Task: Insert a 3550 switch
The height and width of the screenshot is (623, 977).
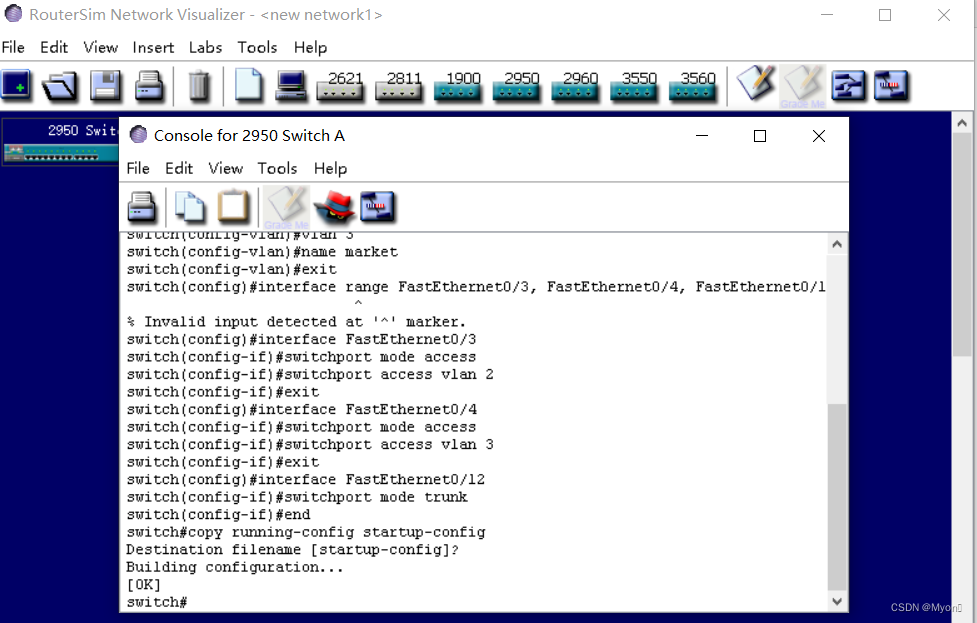Action: pos(634,86)
